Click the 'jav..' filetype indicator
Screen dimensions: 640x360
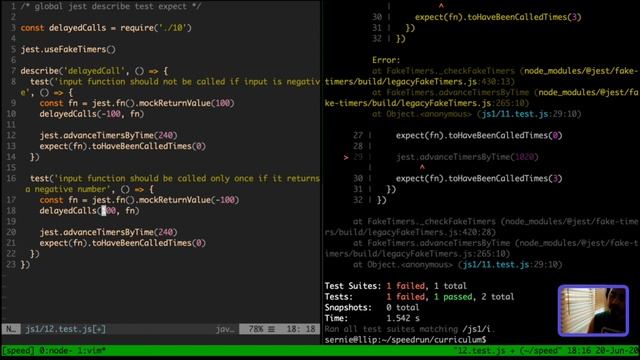tap(225, 329)
